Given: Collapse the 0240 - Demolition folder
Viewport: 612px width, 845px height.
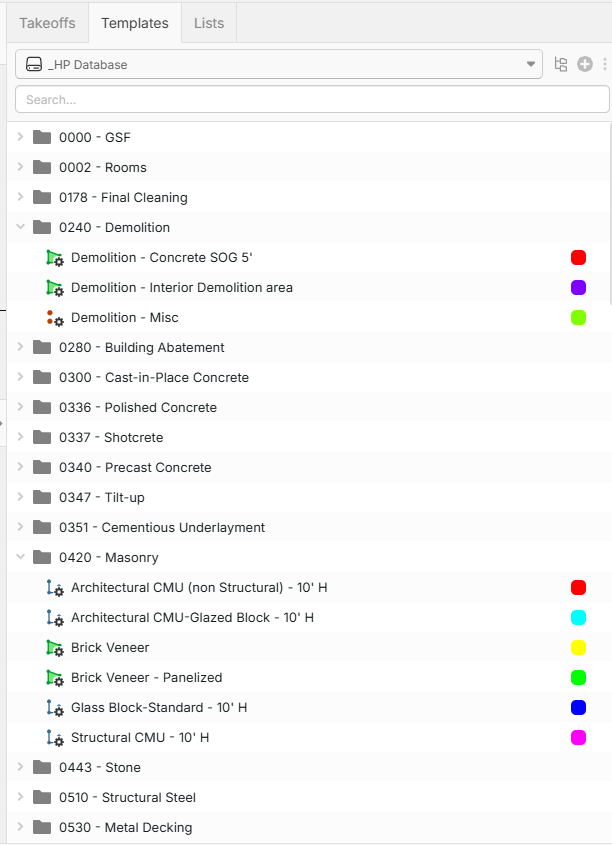Looking at the screenshot, I should click(20, 228).
